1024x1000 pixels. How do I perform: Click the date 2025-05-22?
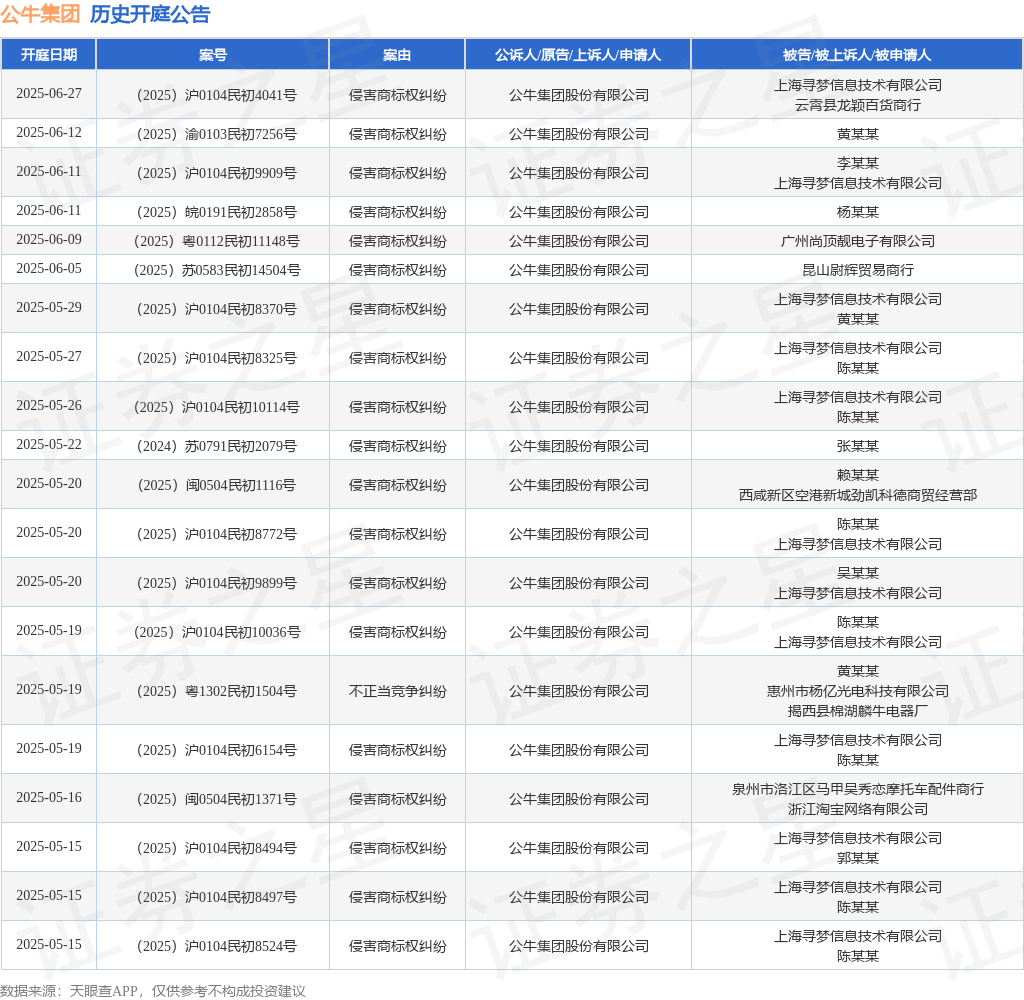(49, 445)
